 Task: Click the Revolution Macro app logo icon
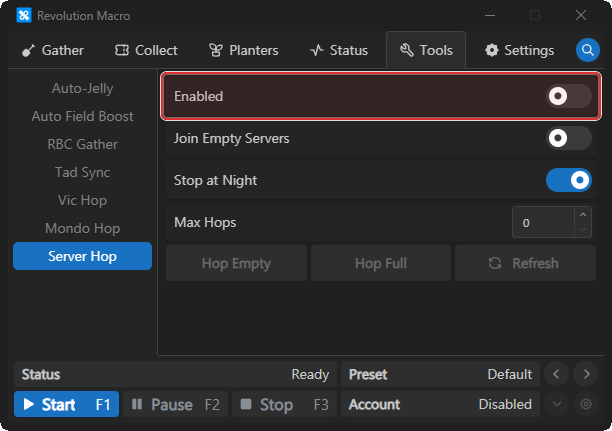(x=24, y=16)
